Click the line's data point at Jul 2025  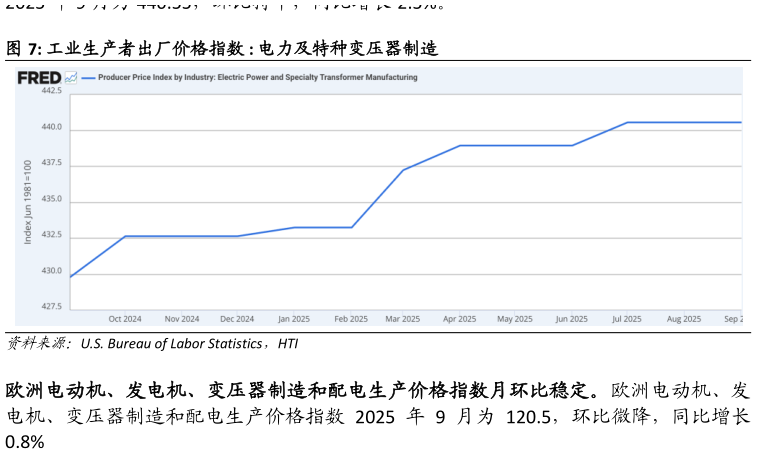pos(627,122)
